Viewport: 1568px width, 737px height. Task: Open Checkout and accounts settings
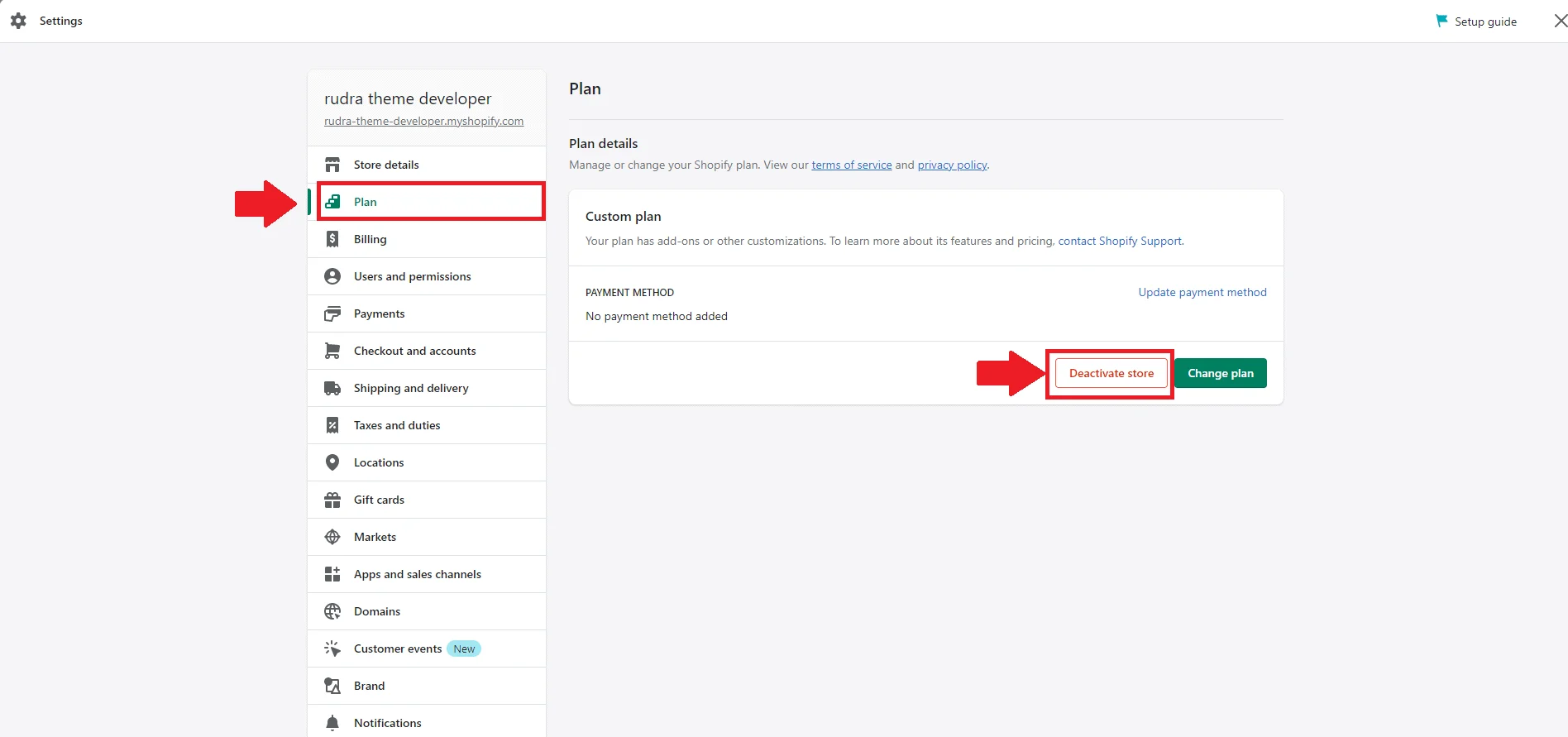(x=427, y=351)
